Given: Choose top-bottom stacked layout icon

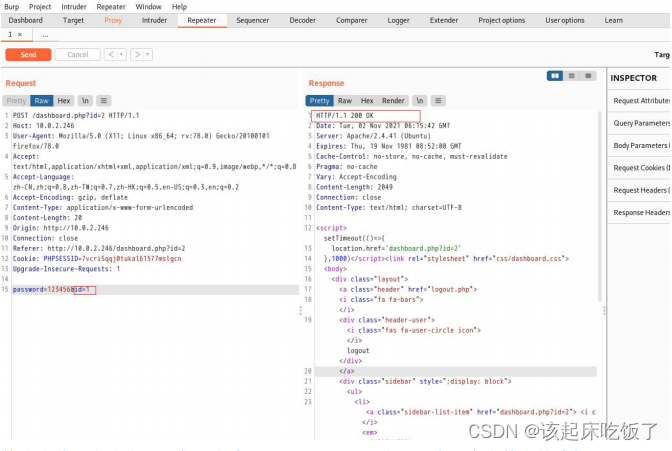Looking at the screenshot, I should click(x=572, y=76).
